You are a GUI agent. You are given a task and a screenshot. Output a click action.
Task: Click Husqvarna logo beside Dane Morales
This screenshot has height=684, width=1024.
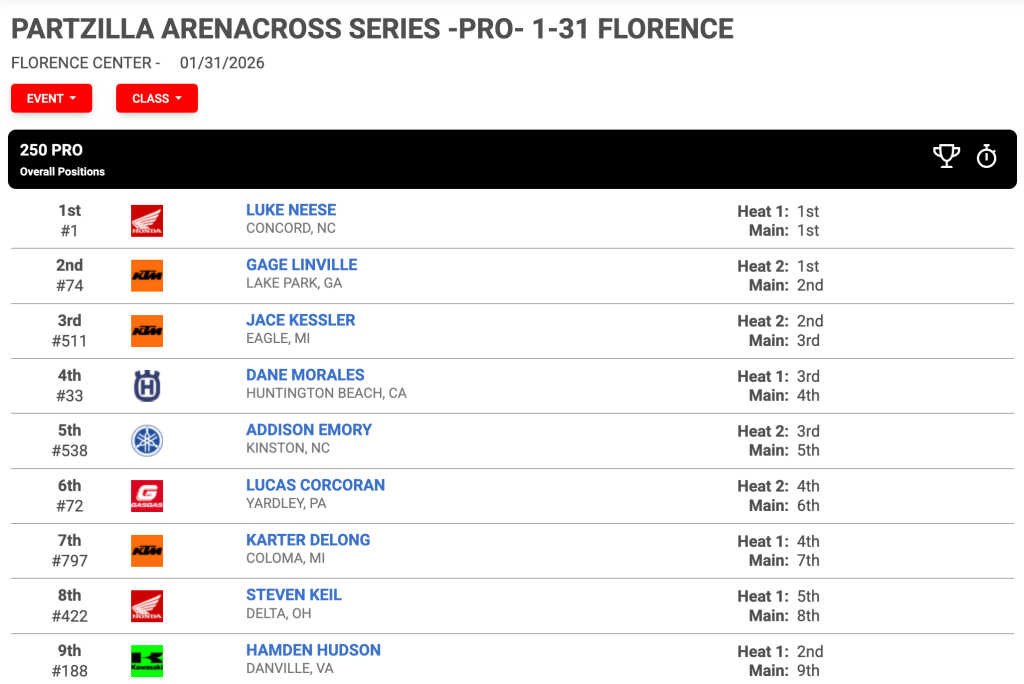click(147, 385)
